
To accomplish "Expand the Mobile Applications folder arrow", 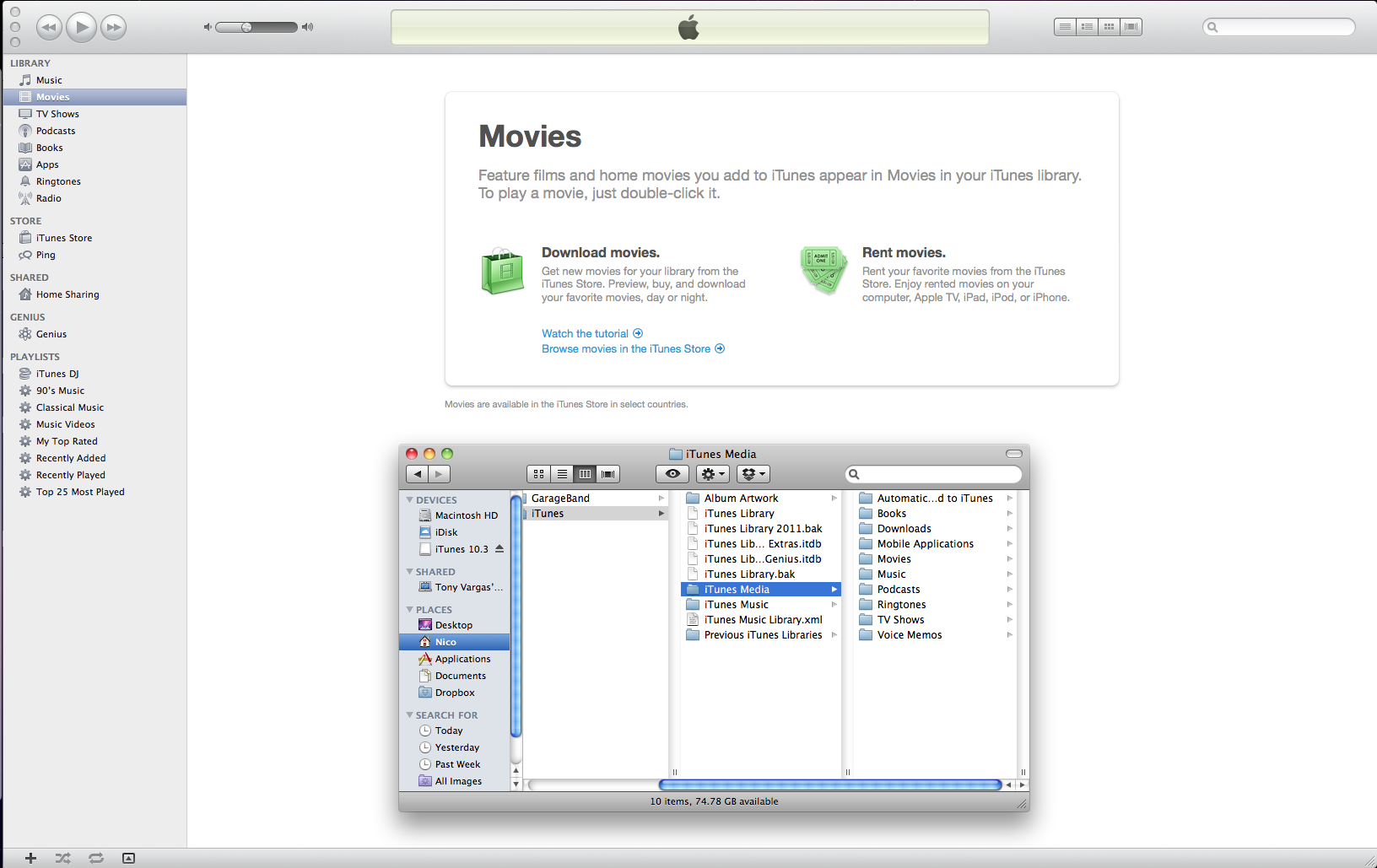I will tap(1009, 544).
